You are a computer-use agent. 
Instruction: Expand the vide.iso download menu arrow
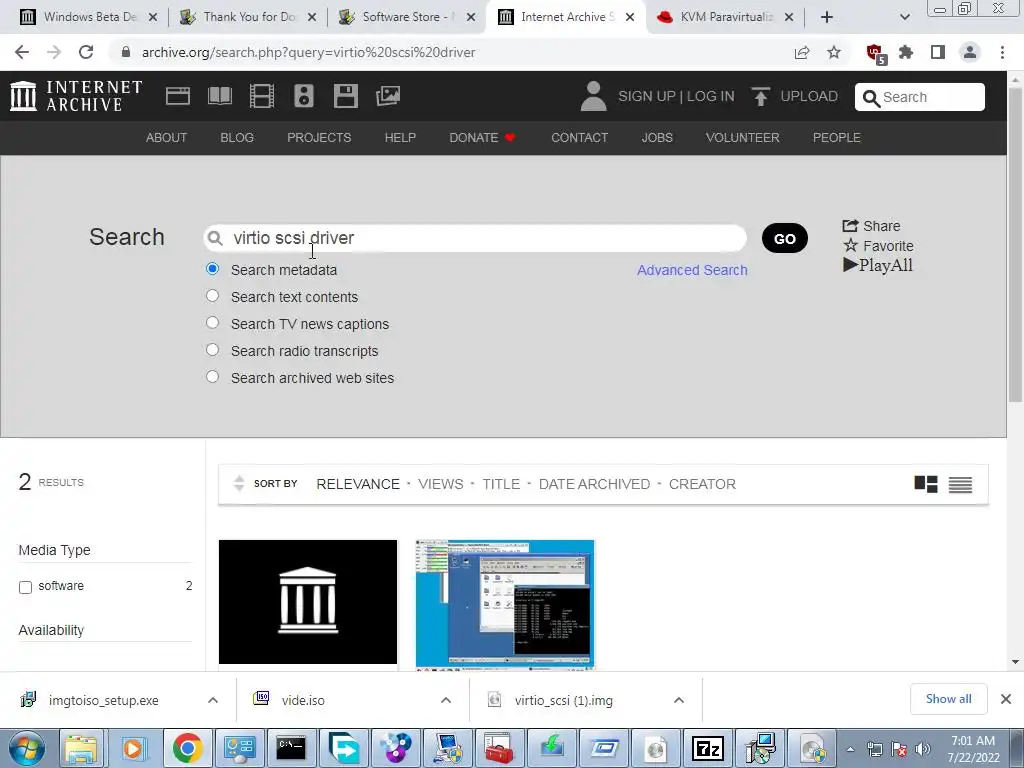click(x=446, y=700)
